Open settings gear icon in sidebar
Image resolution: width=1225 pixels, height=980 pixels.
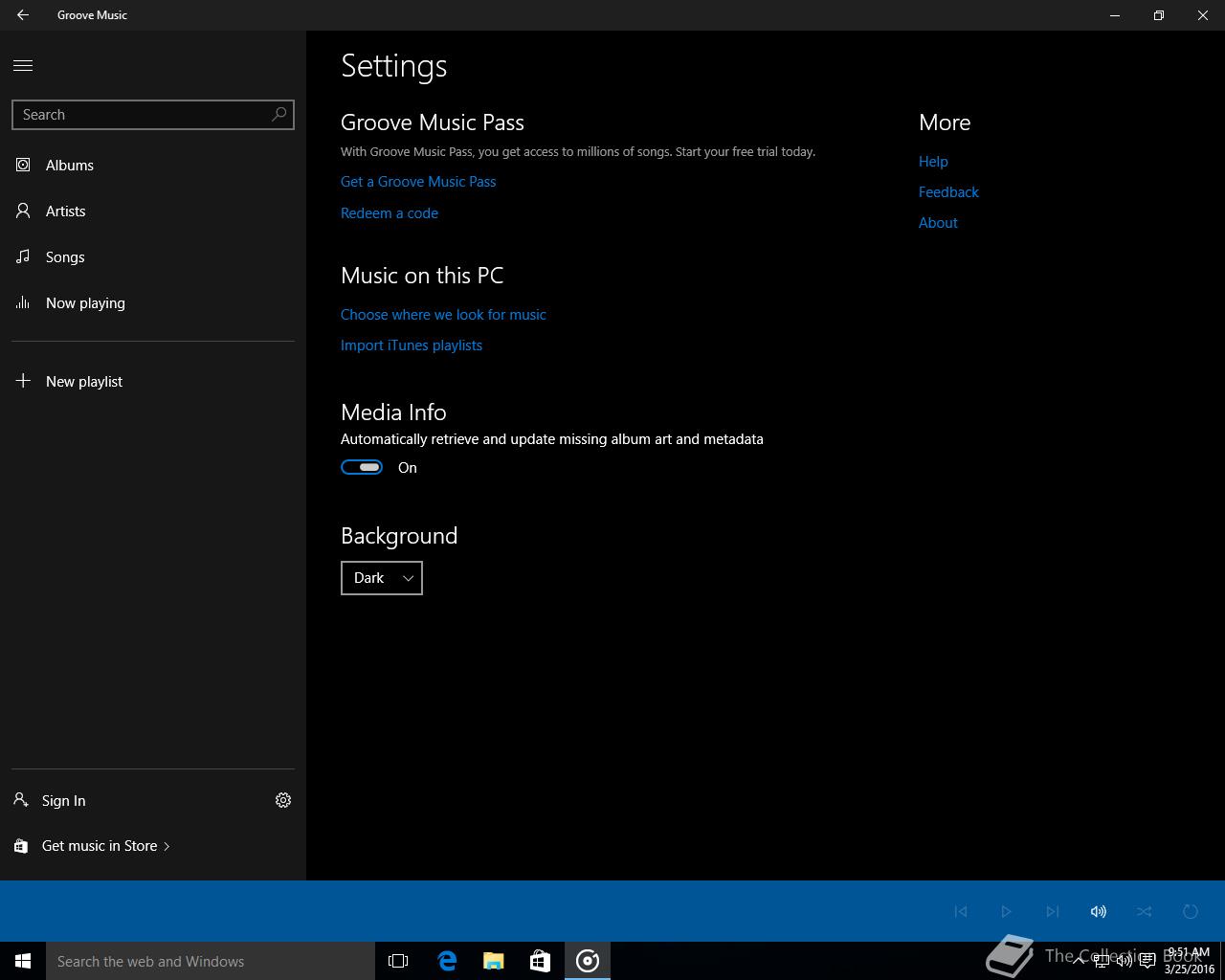pyautogui.click(x=283, y=800)
